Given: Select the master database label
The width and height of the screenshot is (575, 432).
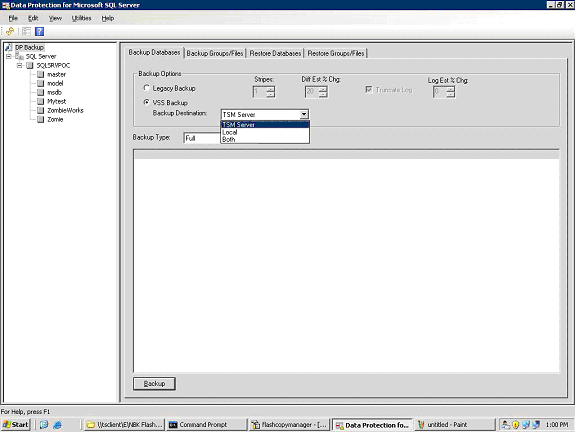Looking at the screenshot, I should (x=56, y=74).
